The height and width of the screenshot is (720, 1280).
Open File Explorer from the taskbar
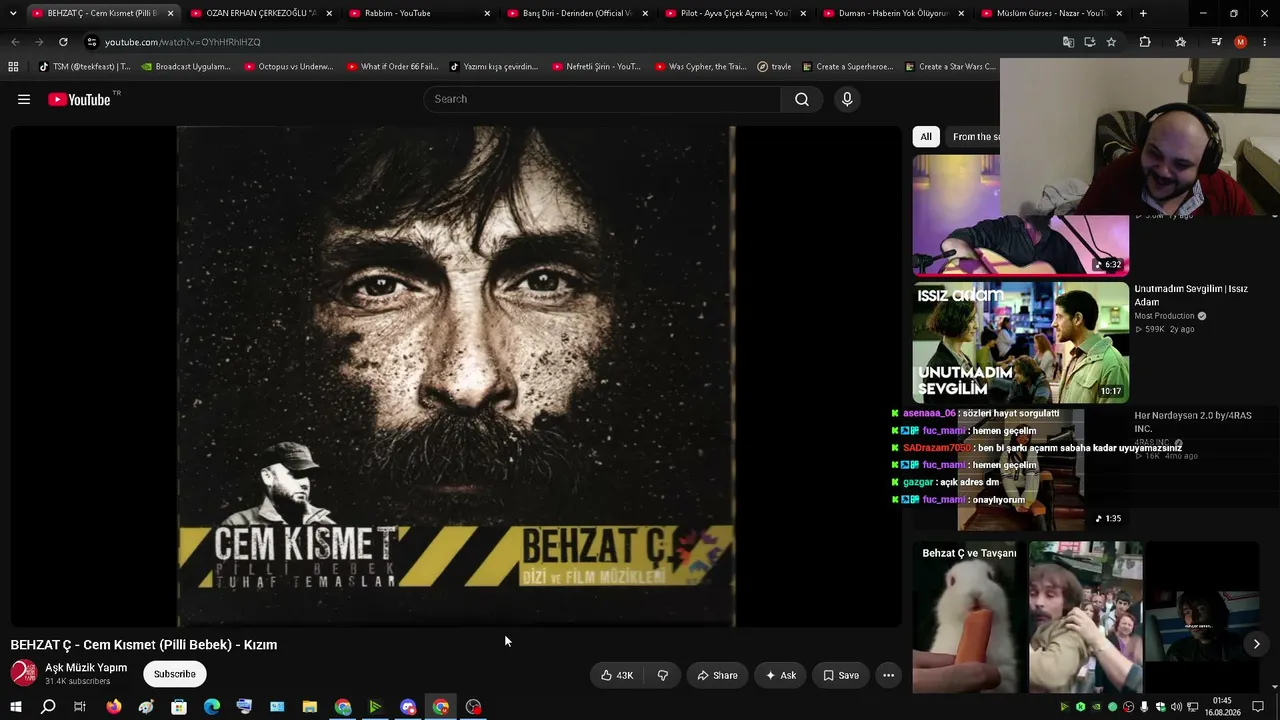pos(310,707)
